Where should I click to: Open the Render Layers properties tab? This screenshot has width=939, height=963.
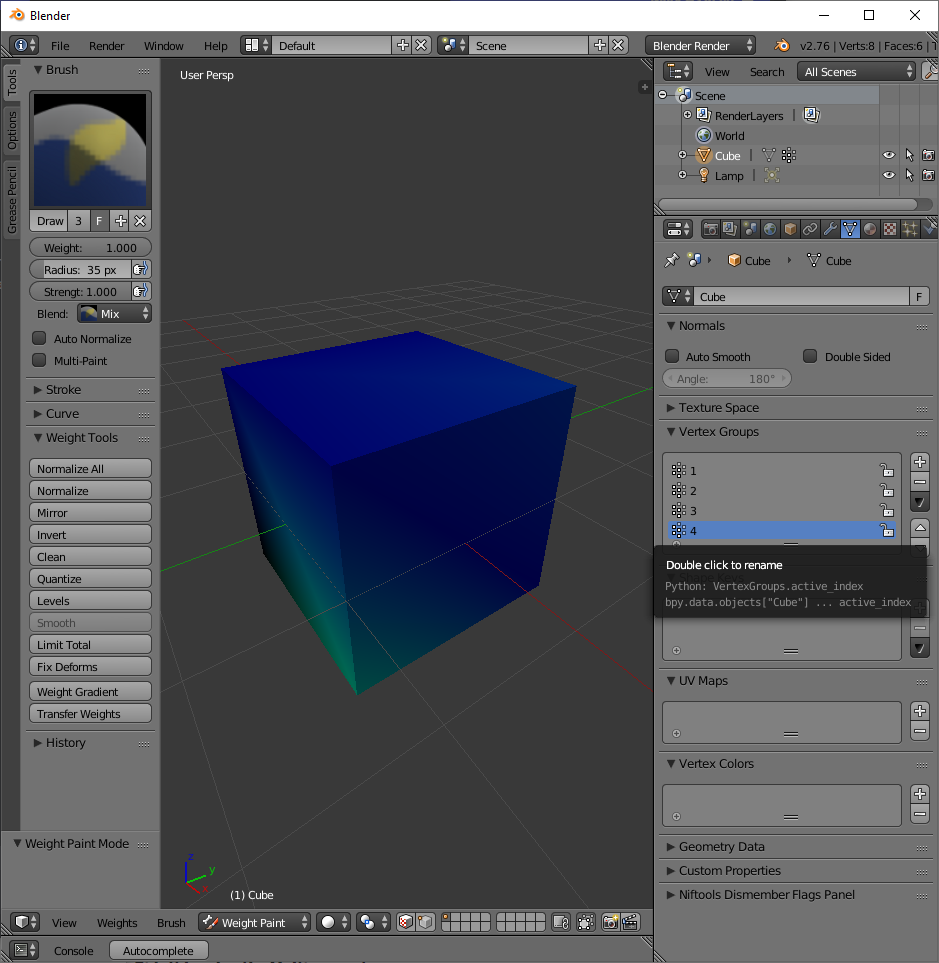click(x=730, y=229)
